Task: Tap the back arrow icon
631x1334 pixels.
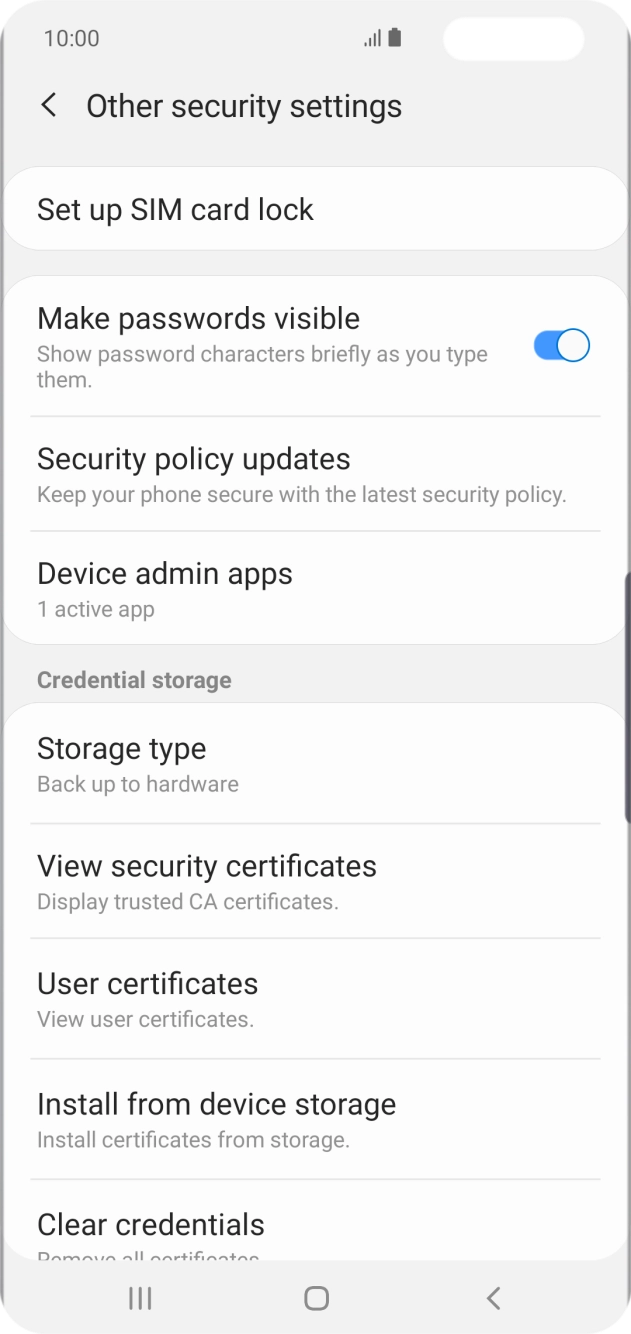Action: (48, 105)
